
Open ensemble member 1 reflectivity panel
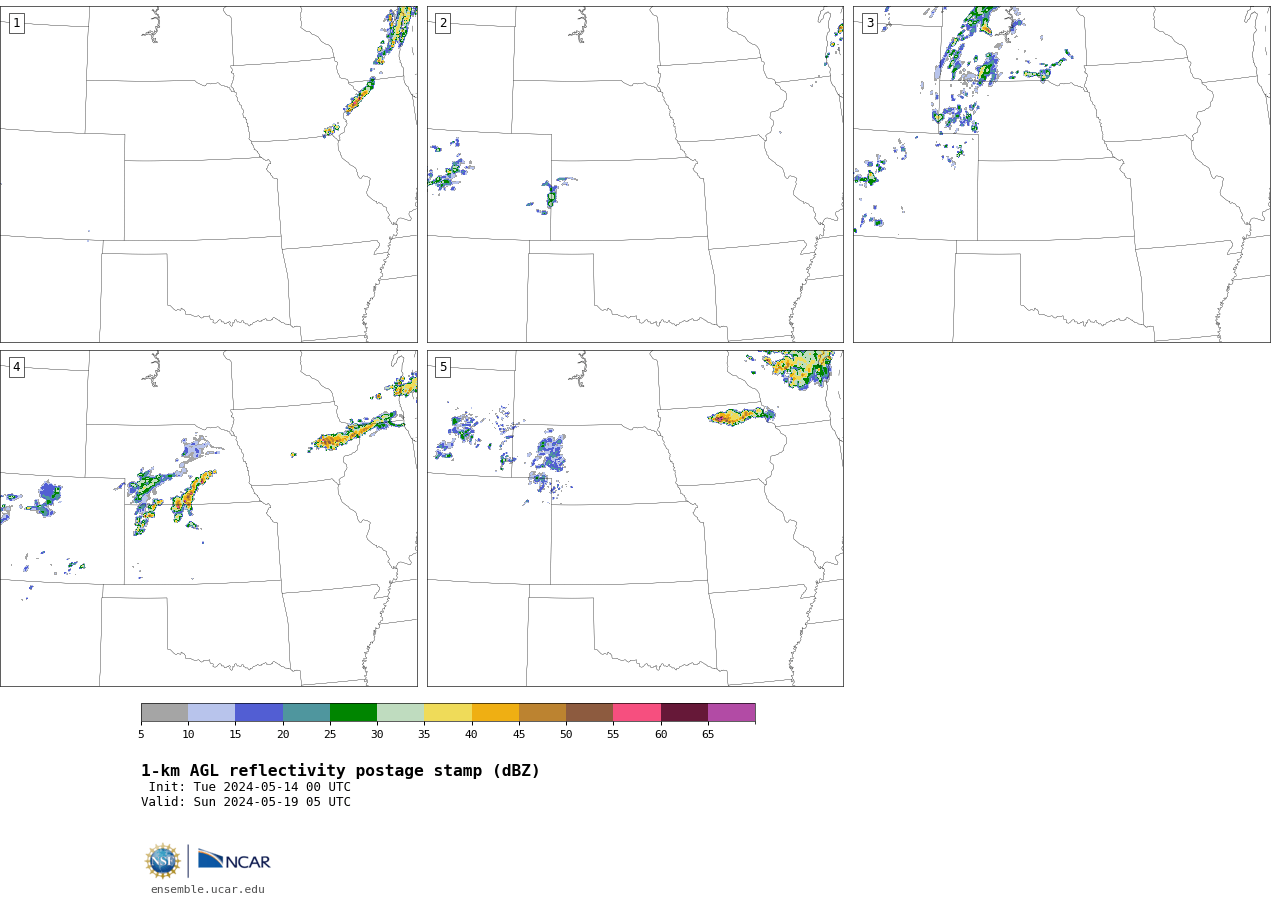coord(208,174)
